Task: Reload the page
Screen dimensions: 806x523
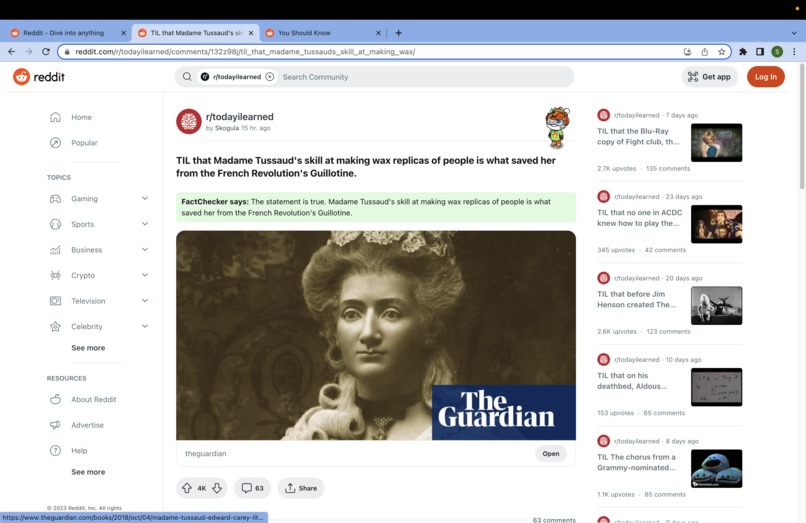Action: [46, 51]
